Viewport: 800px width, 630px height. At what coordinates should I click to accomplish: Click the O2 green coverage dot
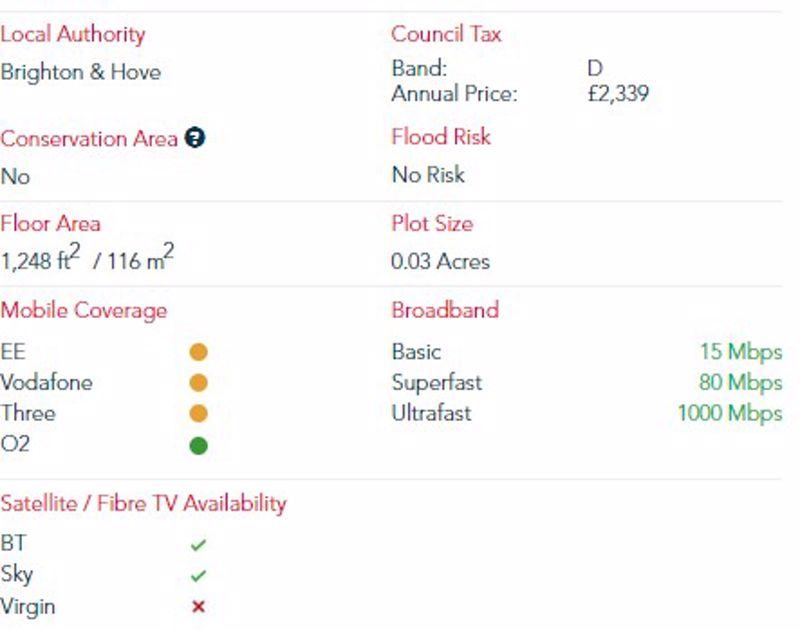click(198, 446)
